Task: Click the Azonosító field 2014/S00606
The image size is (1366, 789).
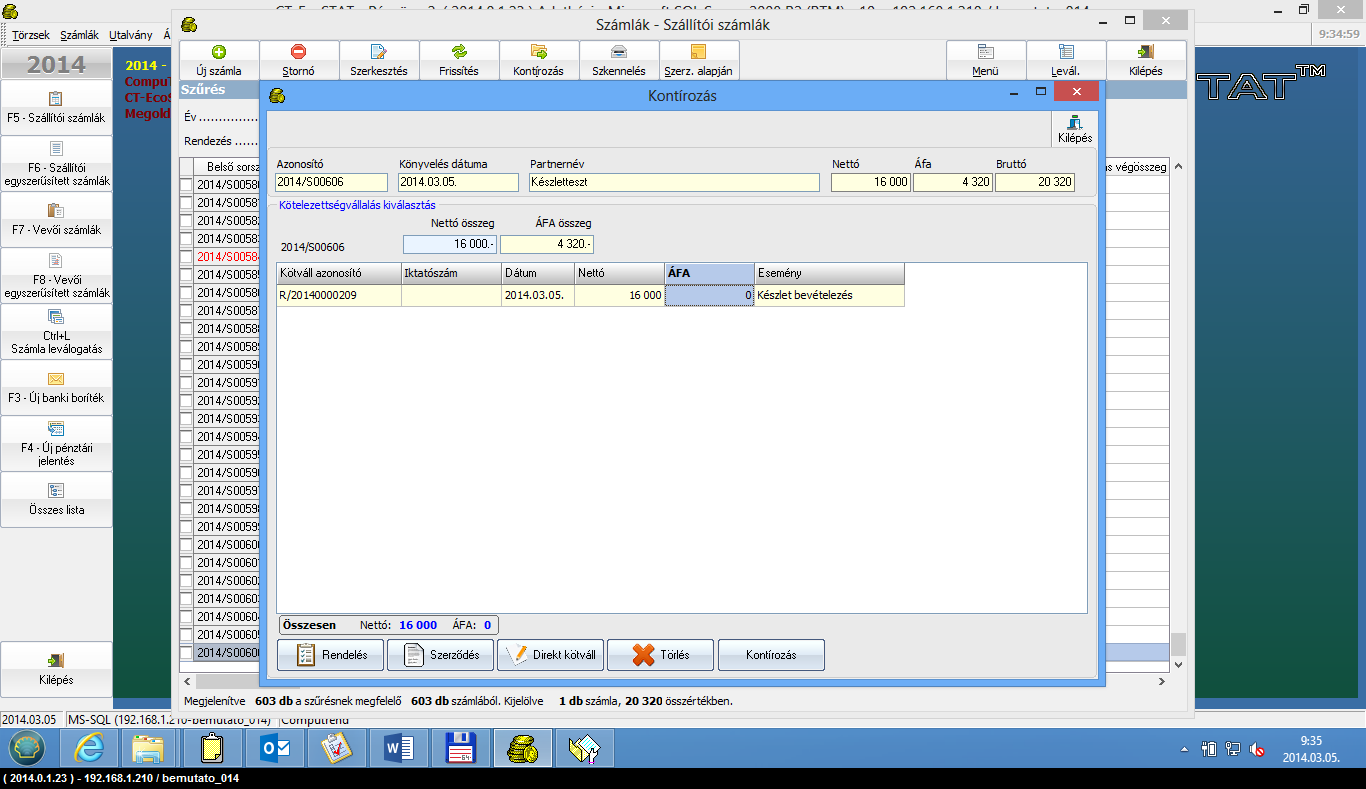Action: (331, 182)
